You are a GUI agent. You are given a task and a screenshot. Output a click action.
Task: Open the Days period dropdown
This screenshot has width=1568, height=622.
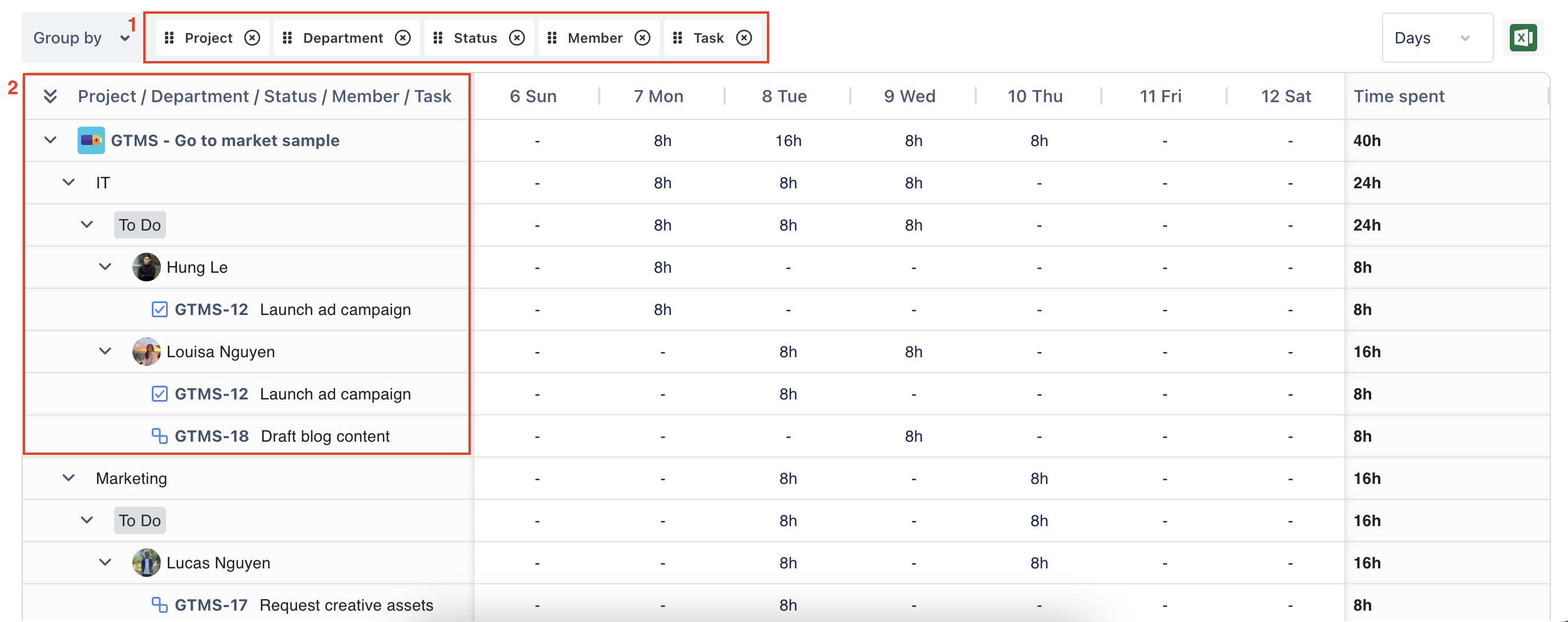coord(1437,38)
